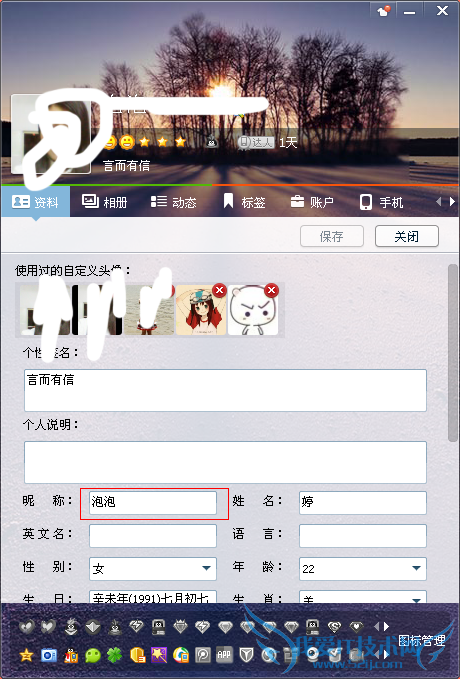The width and height of the screenshot is (460, 679).
Task: Click the webcam eyeball icon
Action: (313, 655)
